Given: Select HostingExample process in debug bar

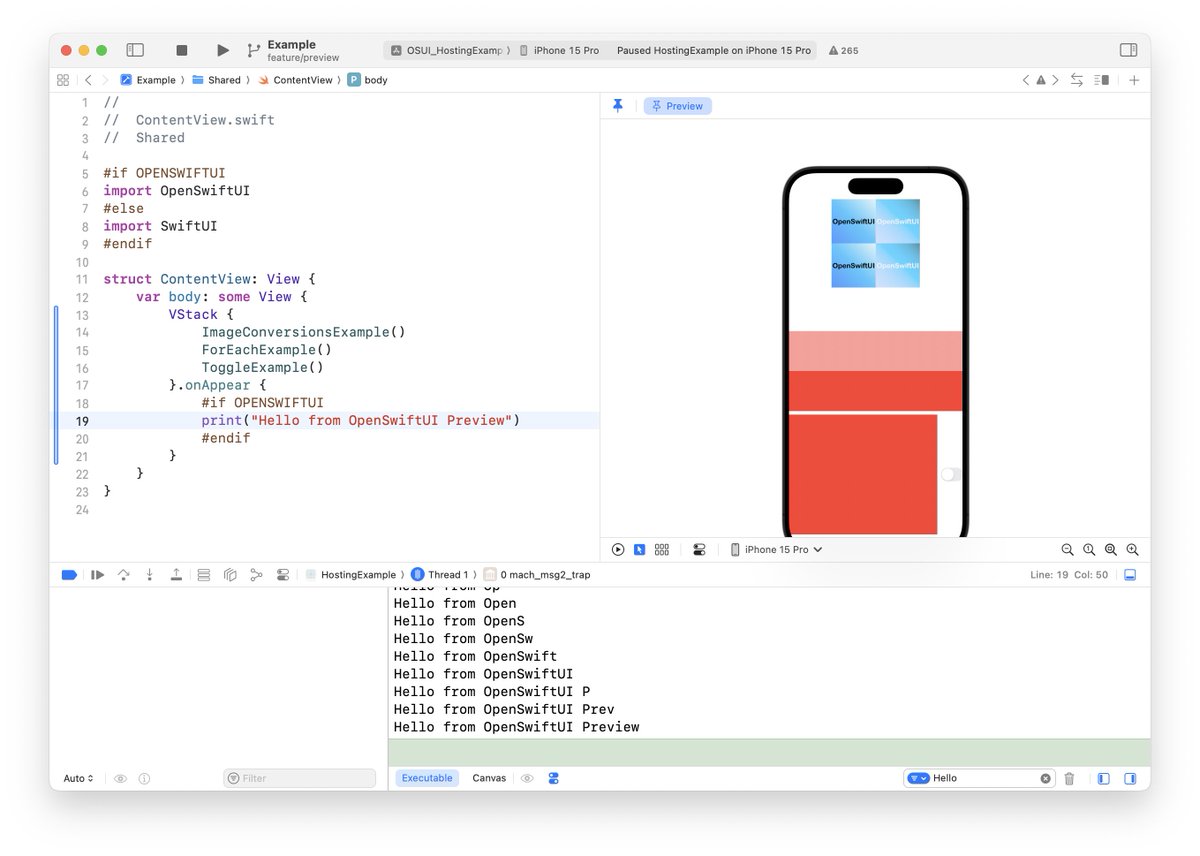Looking at the screenshot, I should pos(350,575).
